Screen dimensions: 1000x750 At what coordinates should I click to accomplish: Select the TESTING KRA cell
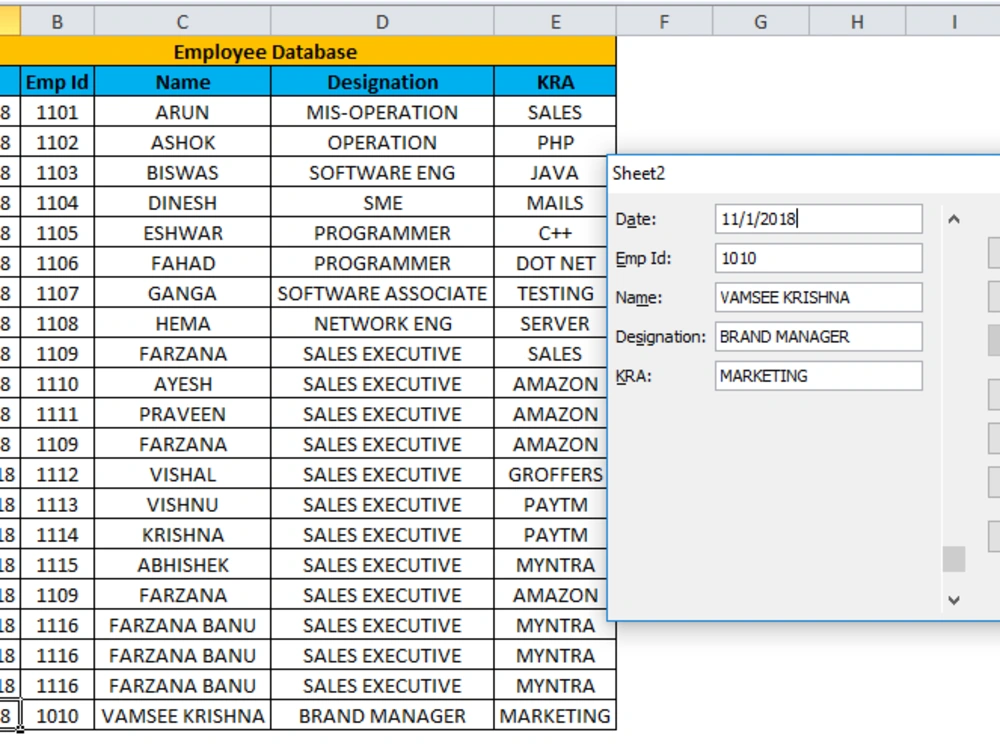click(x=551, y=293)
